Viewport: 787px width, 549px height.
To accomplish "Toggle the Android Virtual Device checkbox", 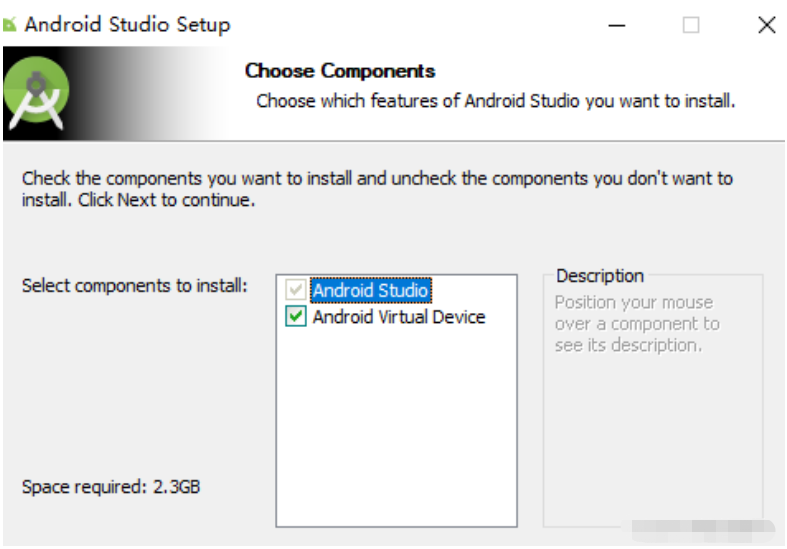I will tap(296, 317).
